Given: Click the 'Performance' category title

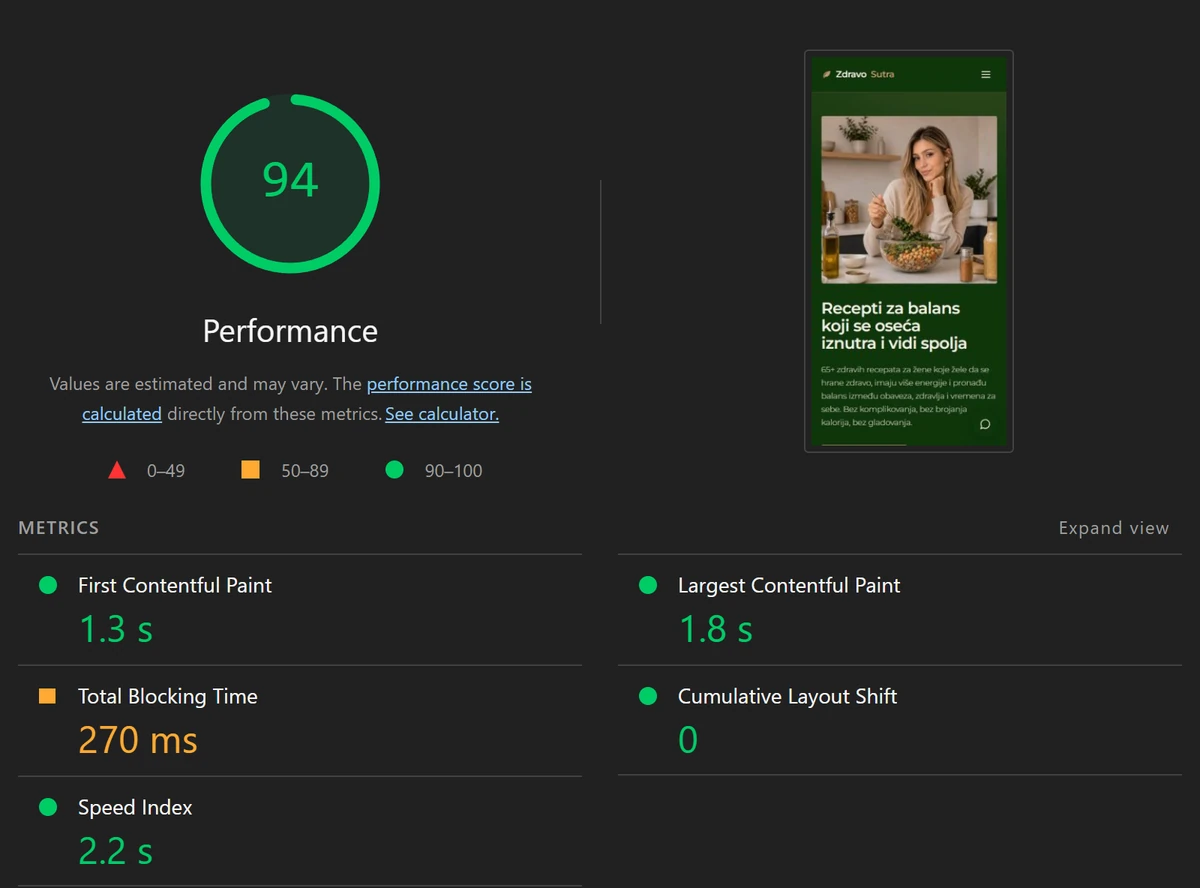Looking at the screenshot, I should click(290, 331).
